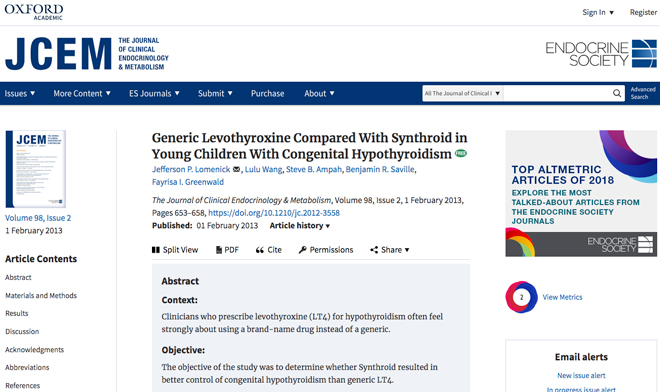Open the More Content menu
This screenshot has width=660, height=392.
pos(82,93)
